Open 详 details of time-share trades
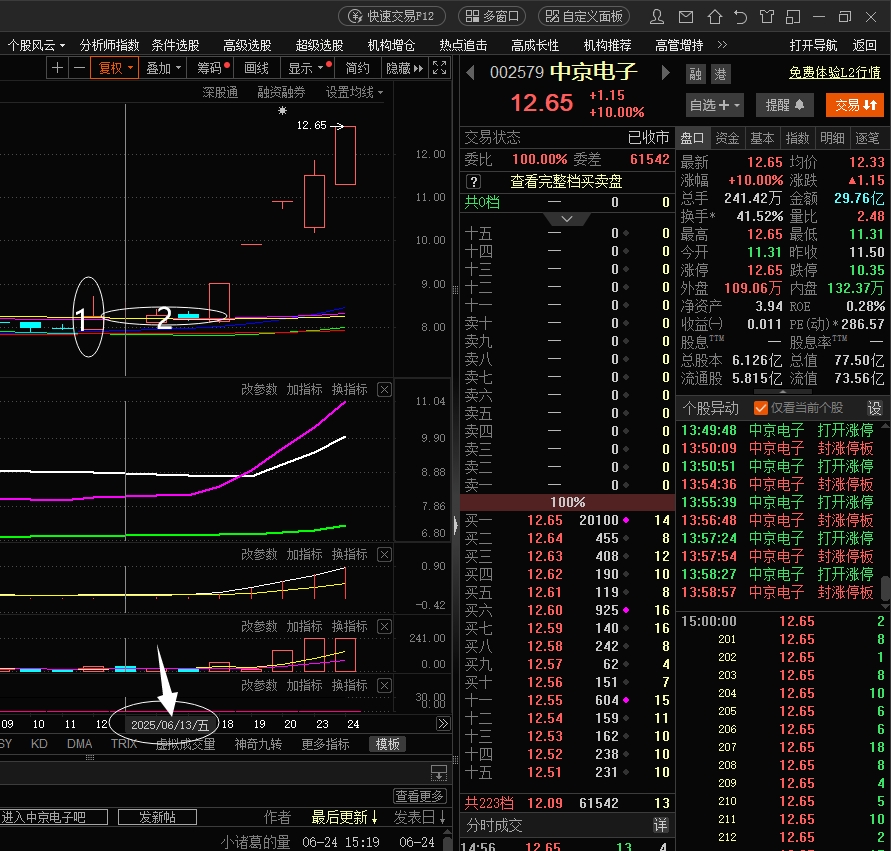The width and height of the screenshot is (891, 851). (x=660, y=825)
